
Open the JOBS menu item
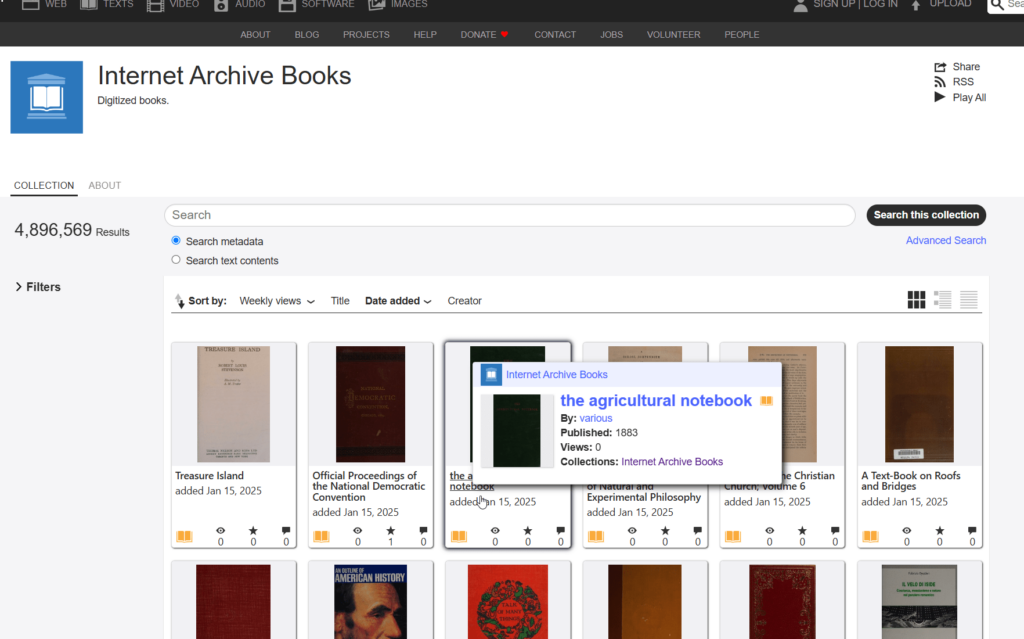[x=611, y=35]
